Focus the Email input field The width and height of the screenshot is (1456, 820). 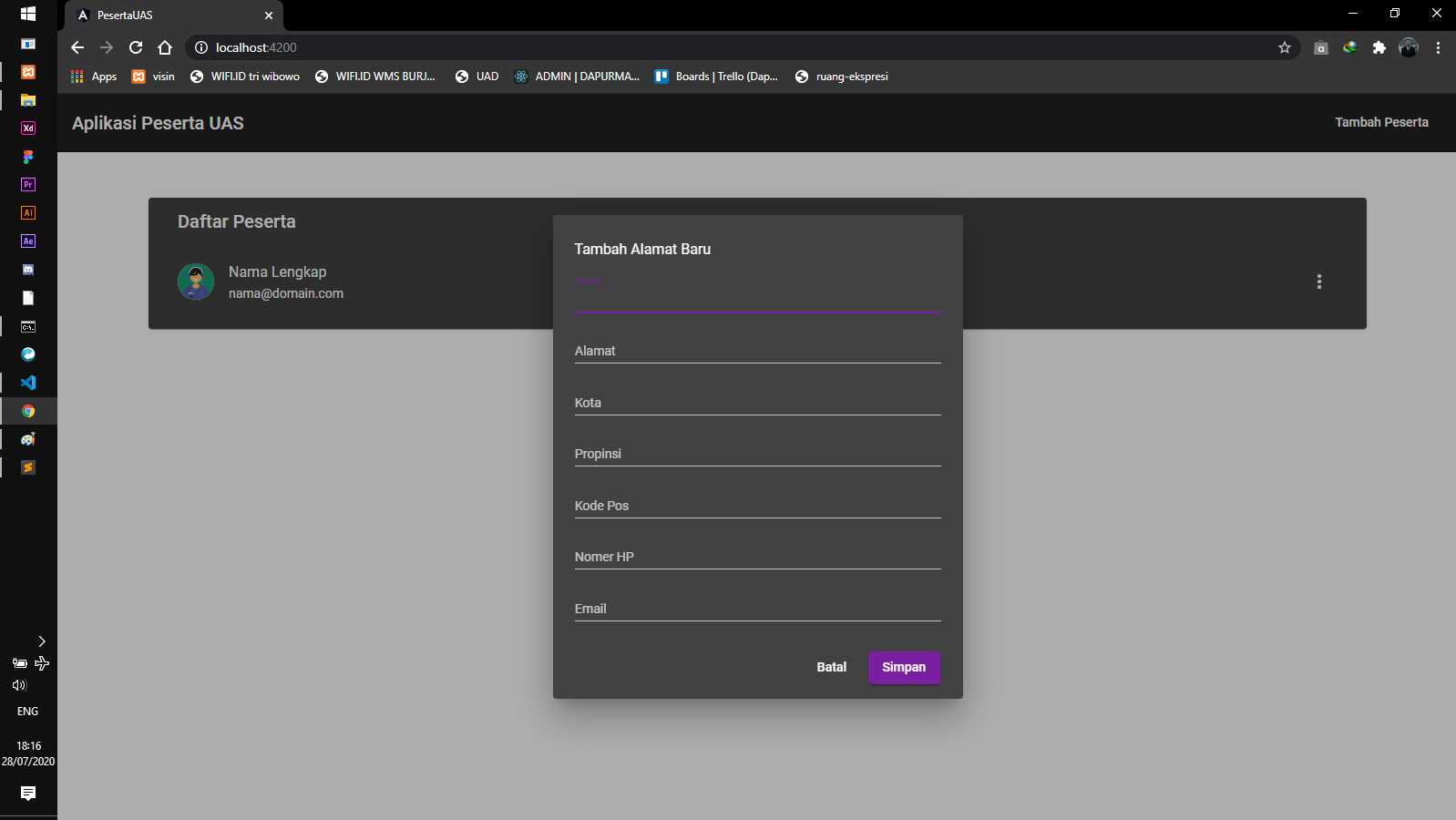click(x=757, y=609)
